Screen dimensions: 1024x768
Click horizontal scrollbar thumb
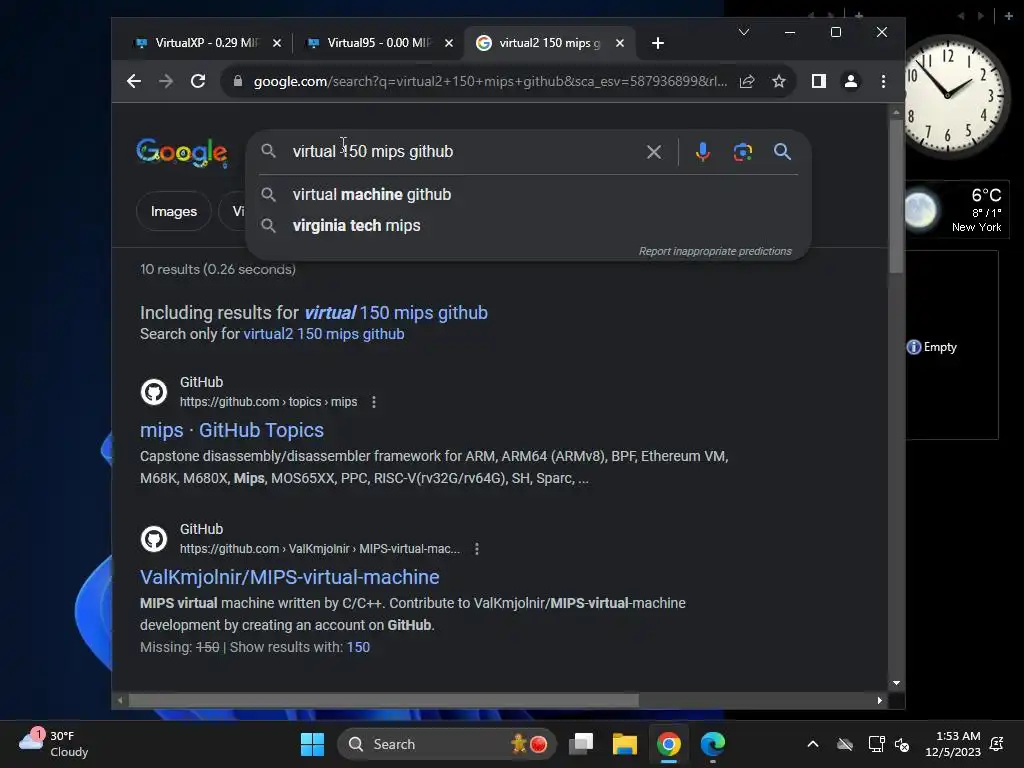[383, 701]
